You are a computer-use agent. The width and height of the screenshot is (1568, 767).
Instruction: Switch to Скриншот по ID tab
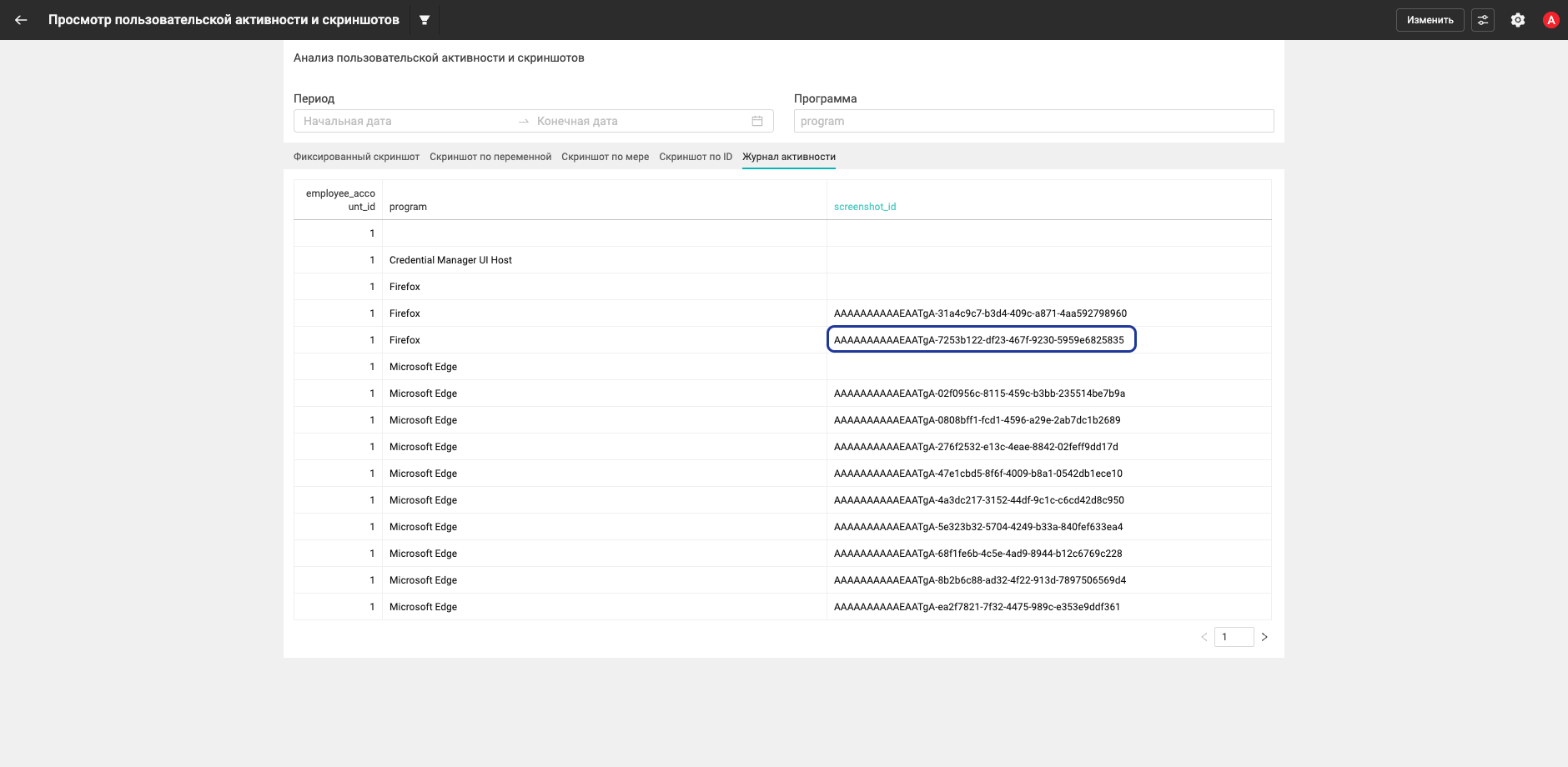click(696, 157)
